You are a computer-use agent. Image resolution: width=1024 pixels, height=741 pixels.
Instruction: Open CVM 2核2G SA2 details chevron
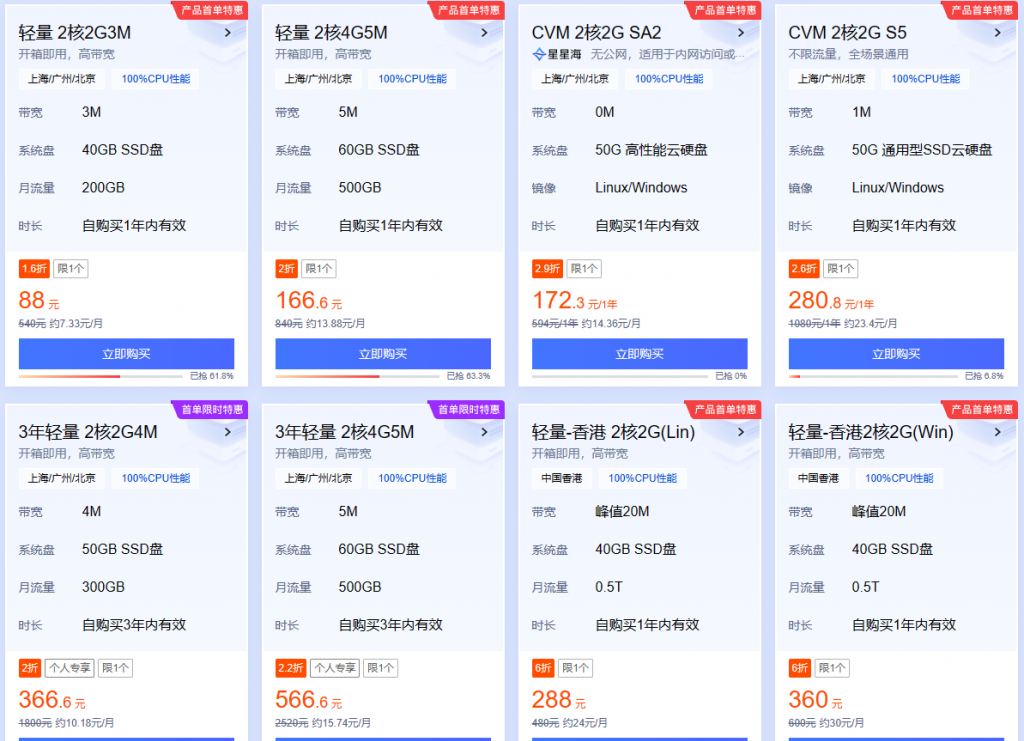pyautogui.click(x=741, y=33)
